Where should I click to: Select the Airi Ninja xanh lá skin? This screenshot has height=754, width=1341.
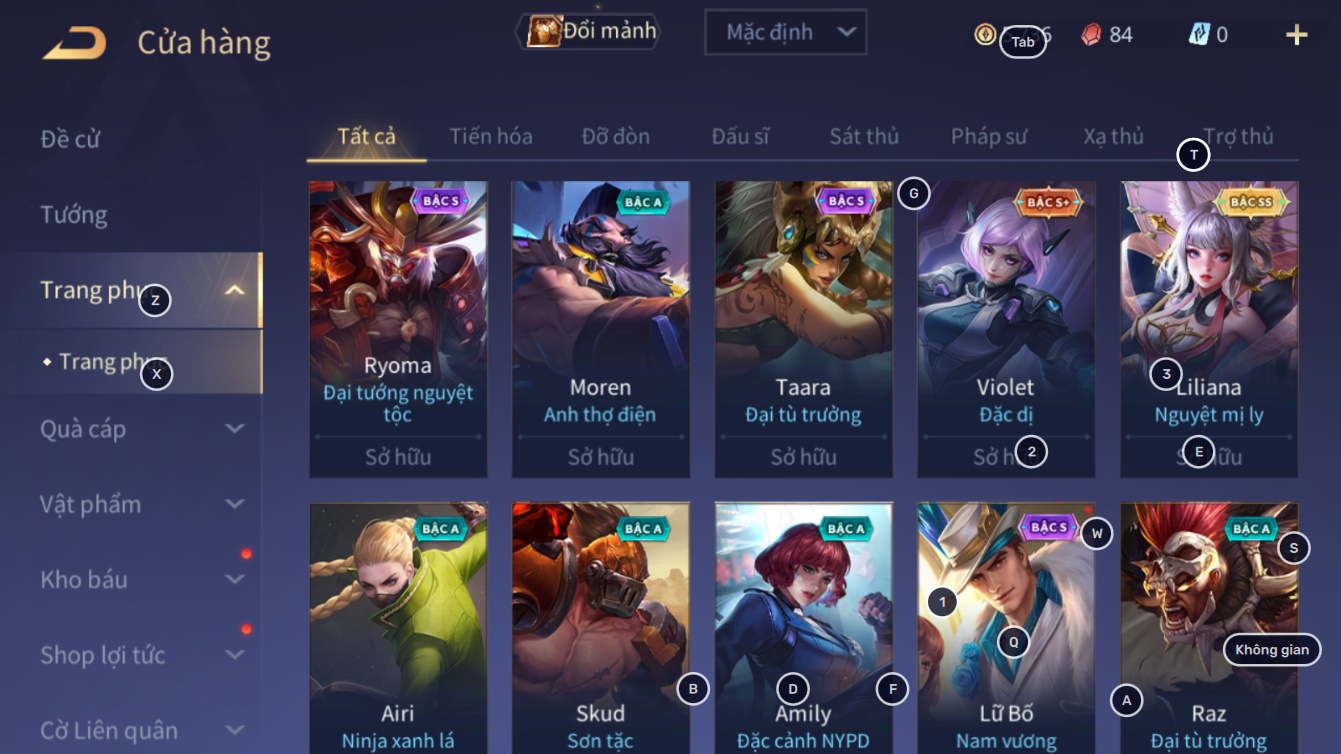pos(398,628)
